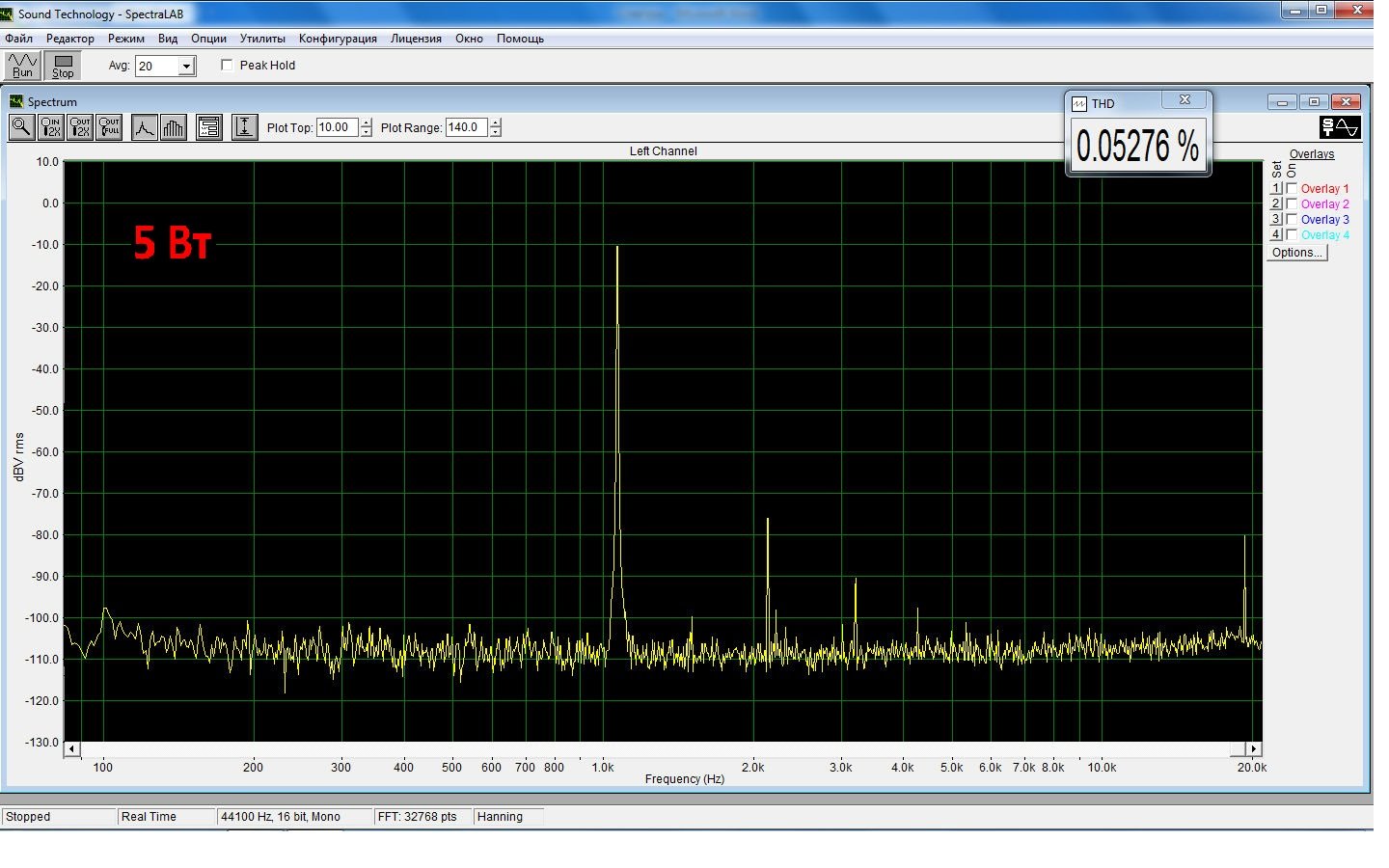Click the frequency scrollbar right arrow
Image resolution: width=1389 pixels, height=868 pixels.
coord(1253,748)
